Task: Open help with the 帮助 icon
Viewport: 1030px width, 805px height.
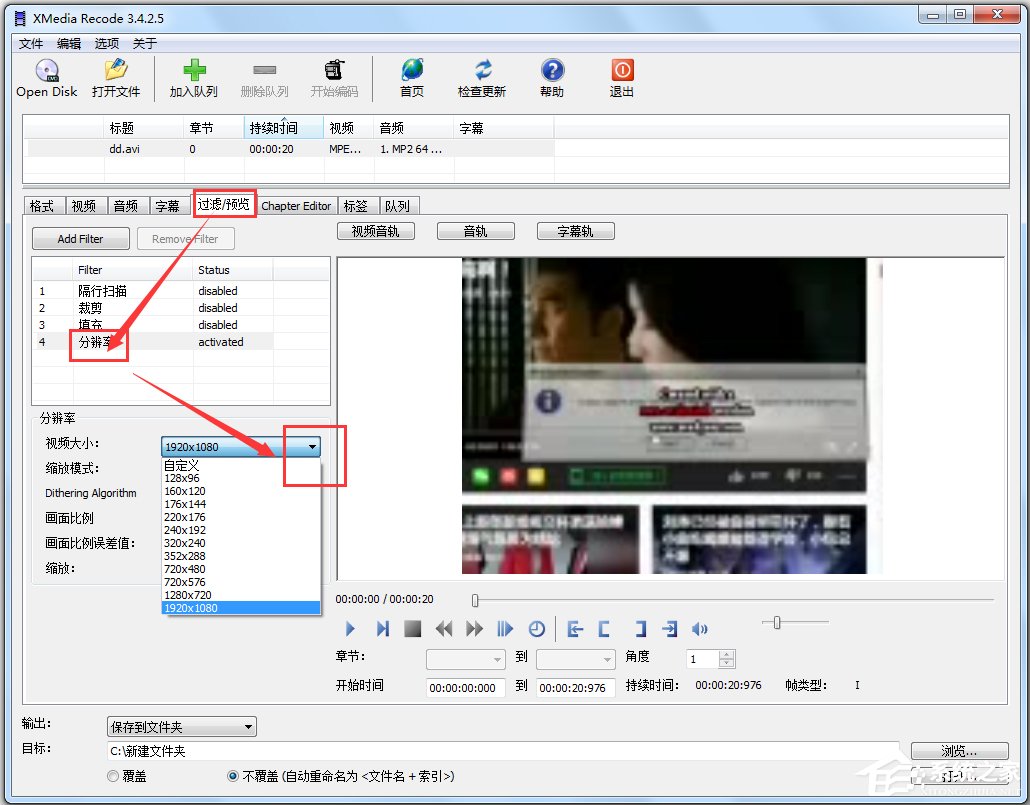Action: [552, 78]
